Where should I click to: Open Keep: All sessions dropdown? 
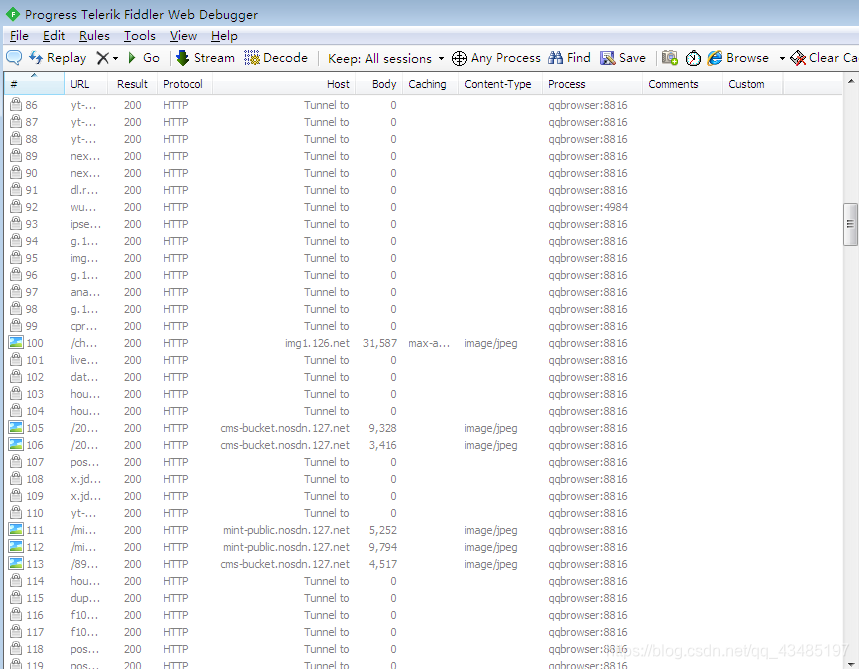tap(386, 58)
